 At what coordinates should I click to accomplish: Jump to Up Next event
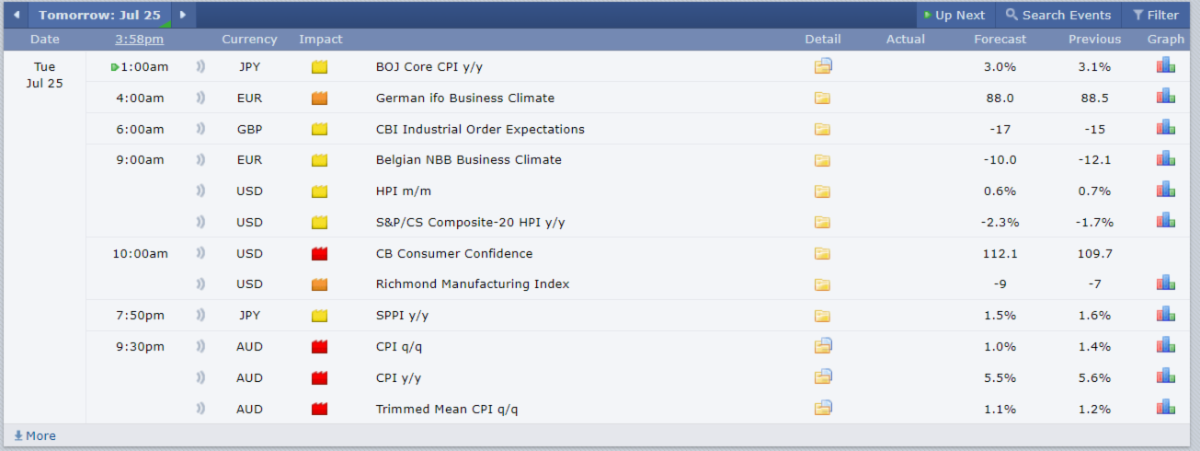[954, 15]
